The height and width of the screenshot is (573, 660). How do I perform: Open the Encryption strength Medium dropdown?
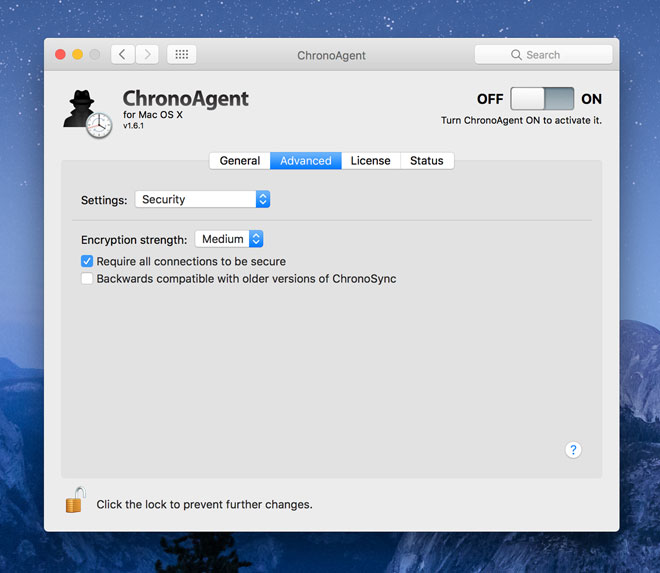tap(229, 239)
